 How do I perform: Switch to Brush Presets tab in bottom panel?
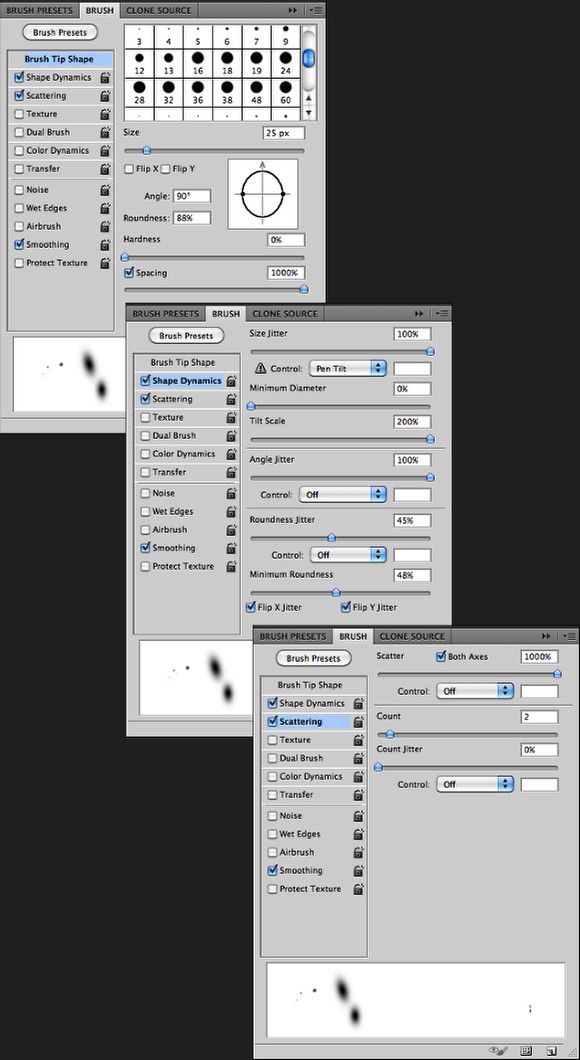(293, 637)
